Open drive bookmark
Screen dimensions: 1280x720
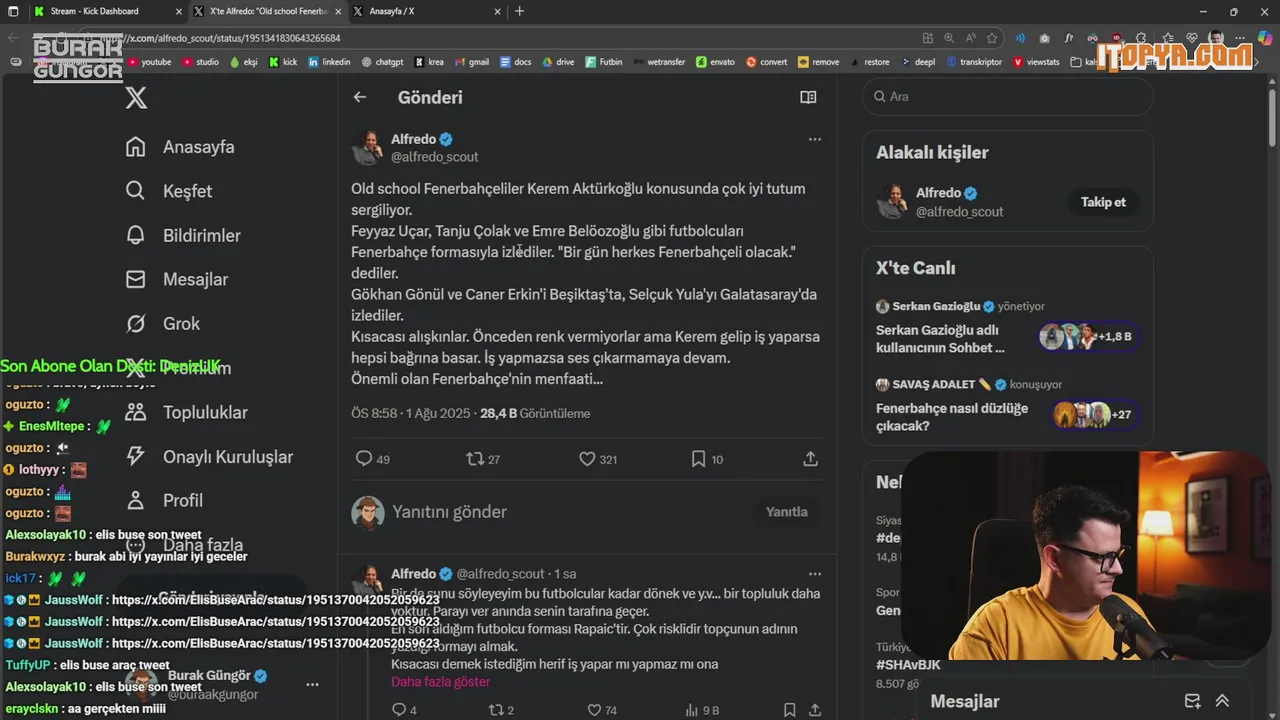coord(558,62)
